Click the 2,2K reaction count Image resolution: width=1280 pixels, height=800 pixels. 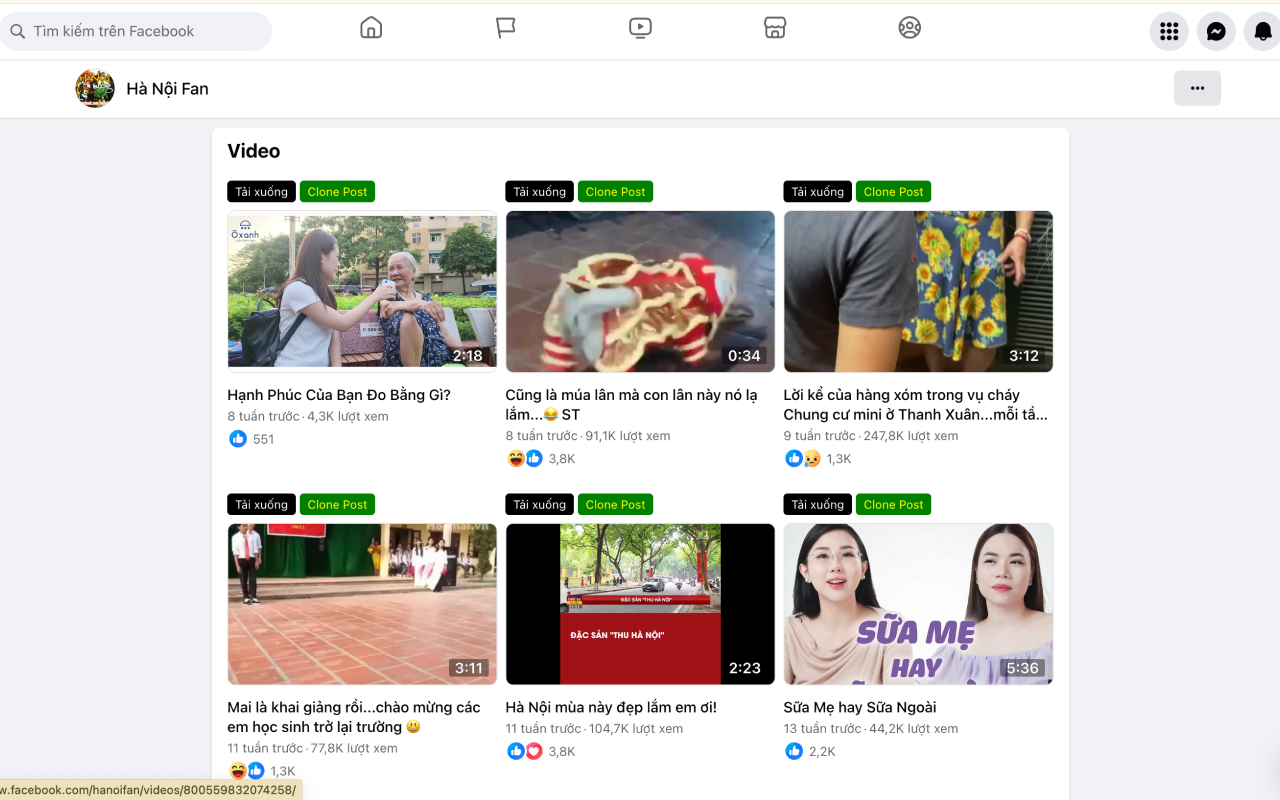pyautogui.click(x=822, y=751)
